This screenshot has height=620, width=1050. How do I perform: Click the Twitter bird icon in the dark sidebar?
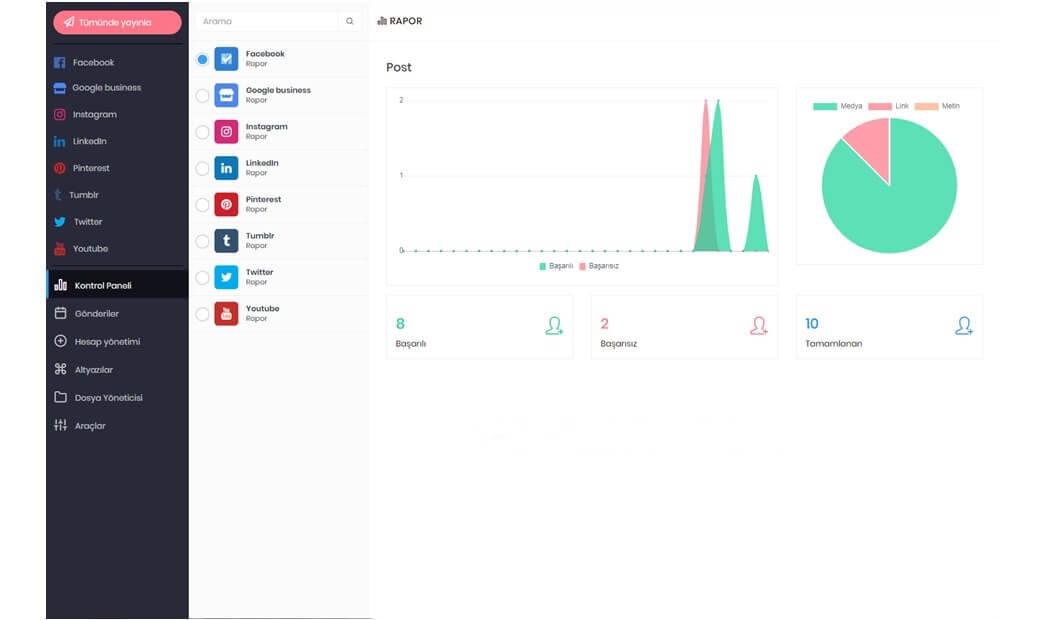(60, 222)
